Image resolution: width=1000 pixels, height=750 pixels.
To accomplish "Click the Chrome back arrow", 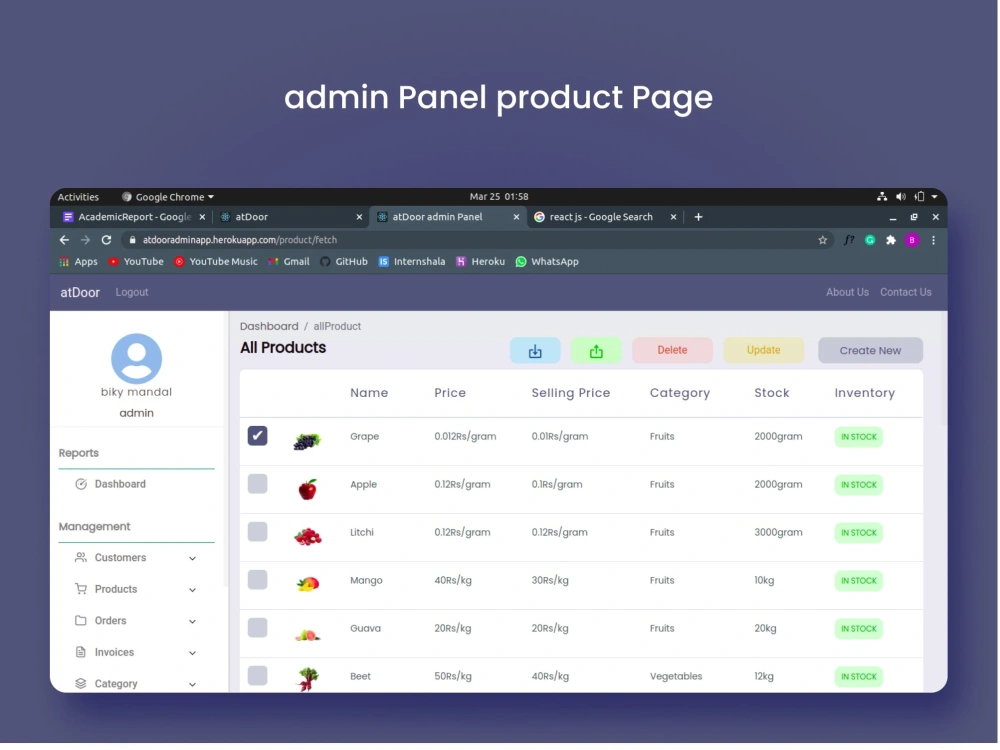I will [64, 240].
